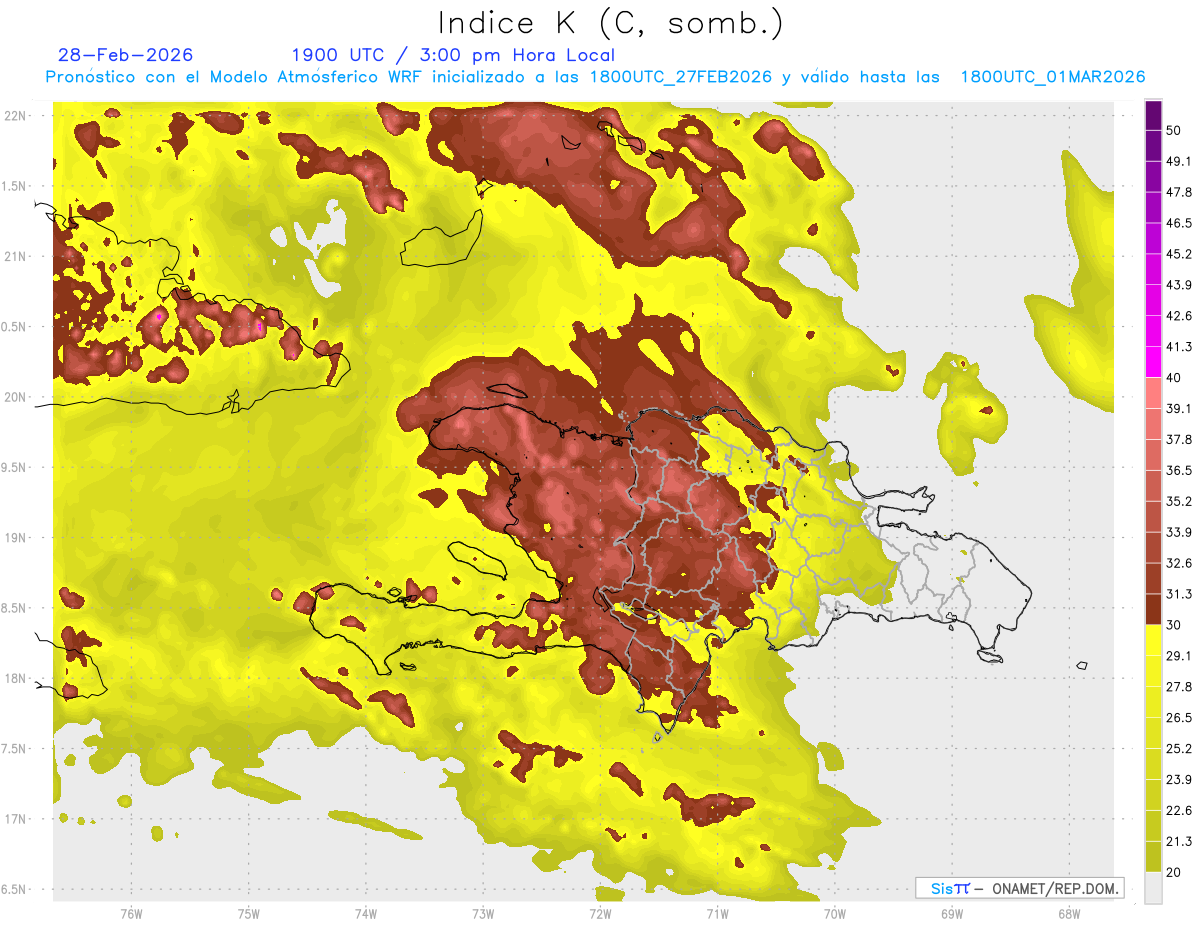Click the legend value '39.1'

tap(1179, 408)
